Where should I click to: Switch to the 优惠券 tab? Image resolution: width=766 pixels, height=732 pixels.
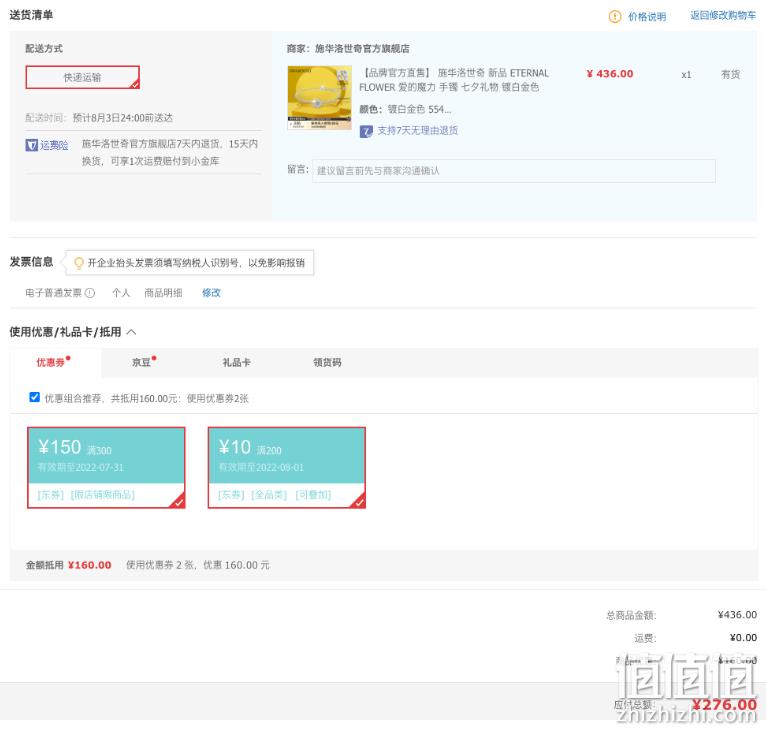53,362
